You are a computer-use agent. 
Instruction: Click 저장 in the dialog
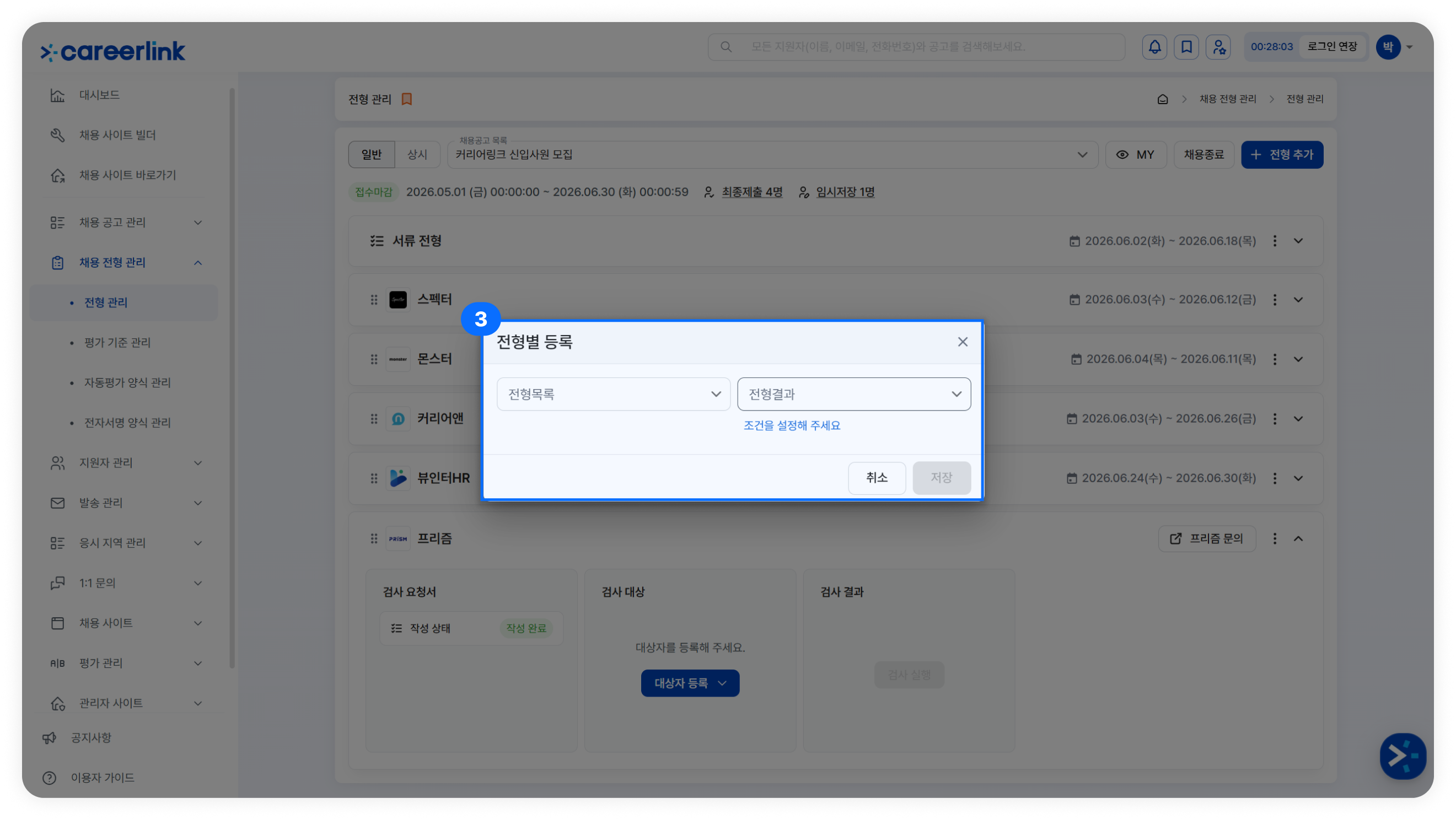pyautogui.click(x=941, y=478)
